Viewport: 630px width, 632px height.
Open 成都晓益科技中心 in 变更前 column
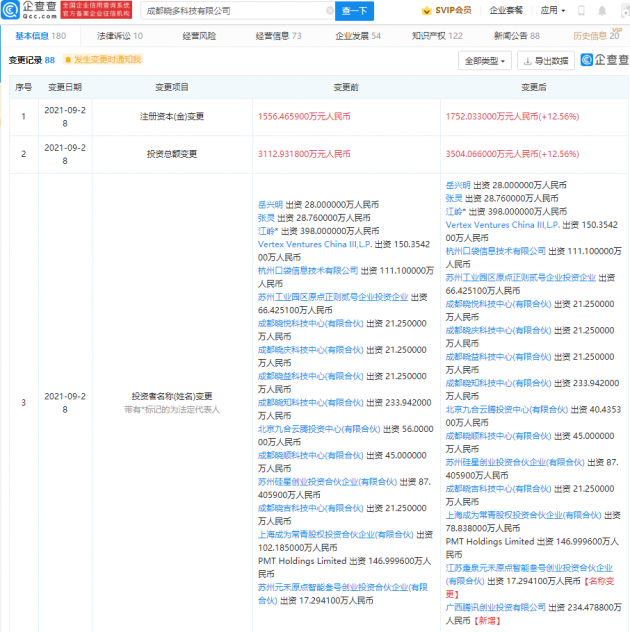(310, 376)
